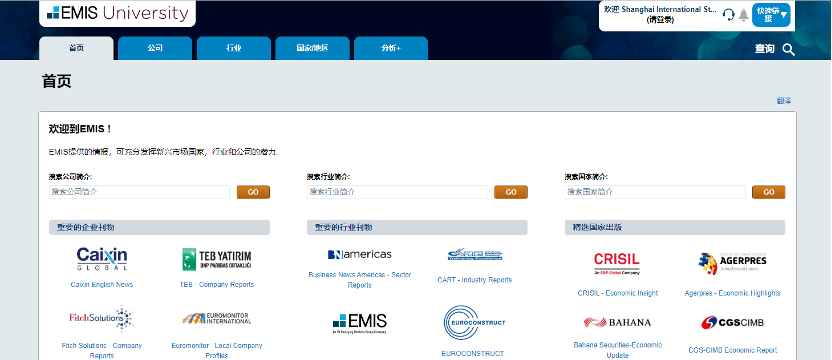Open the EMIS publication logo

click(x=360, y=323)
